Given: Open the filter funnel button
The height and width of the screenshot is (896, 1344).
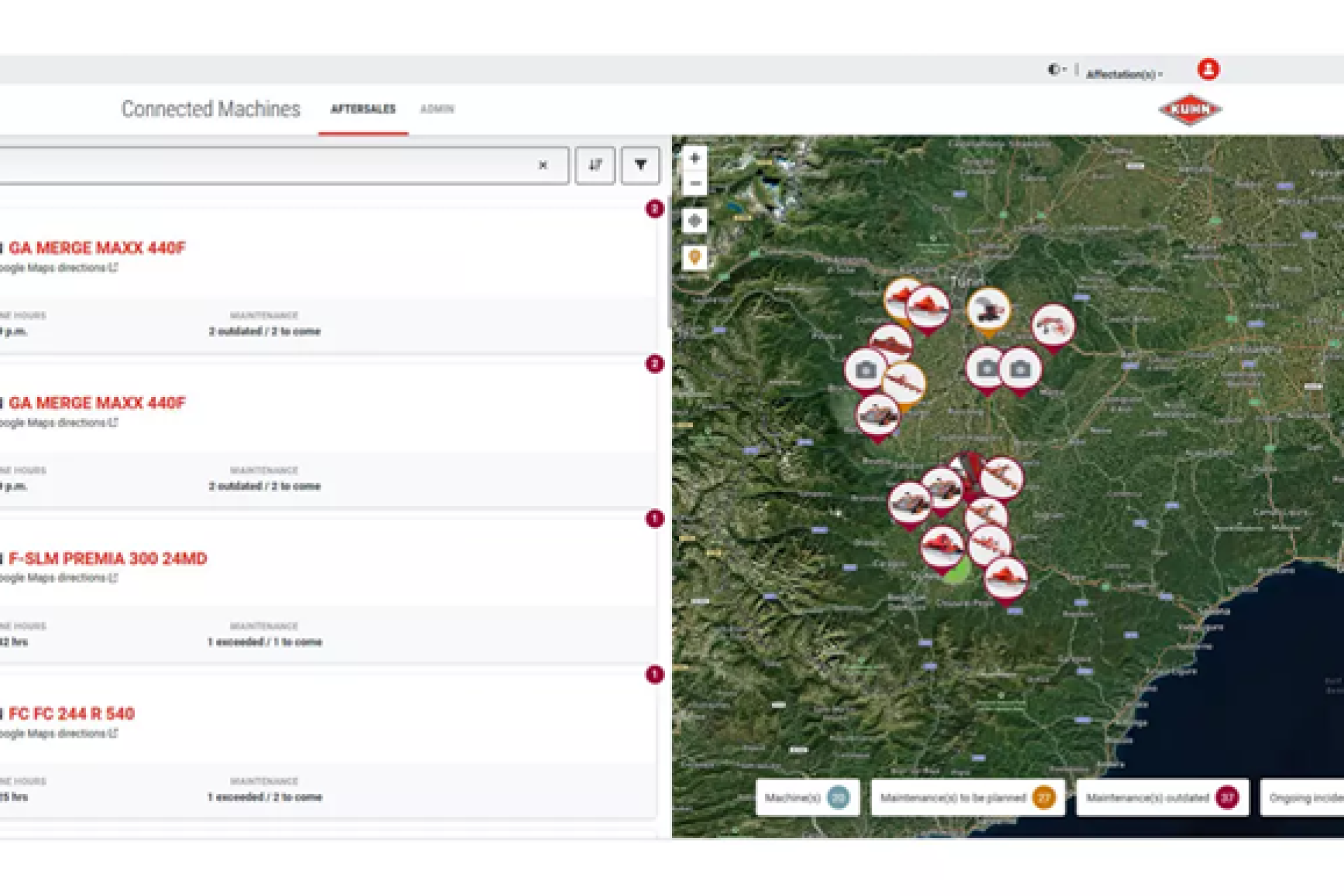Looking at the screenshot, I should click(x=640, y=165).
